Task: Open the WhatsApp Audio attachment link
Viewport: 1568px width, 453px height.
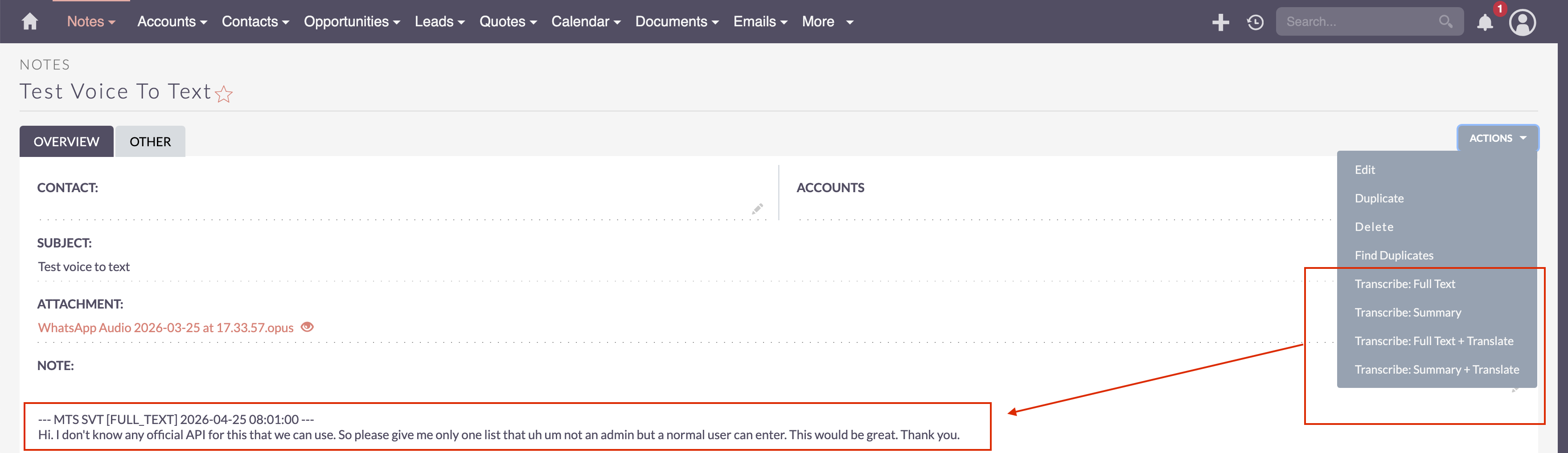Action: [x=166, y=327]
